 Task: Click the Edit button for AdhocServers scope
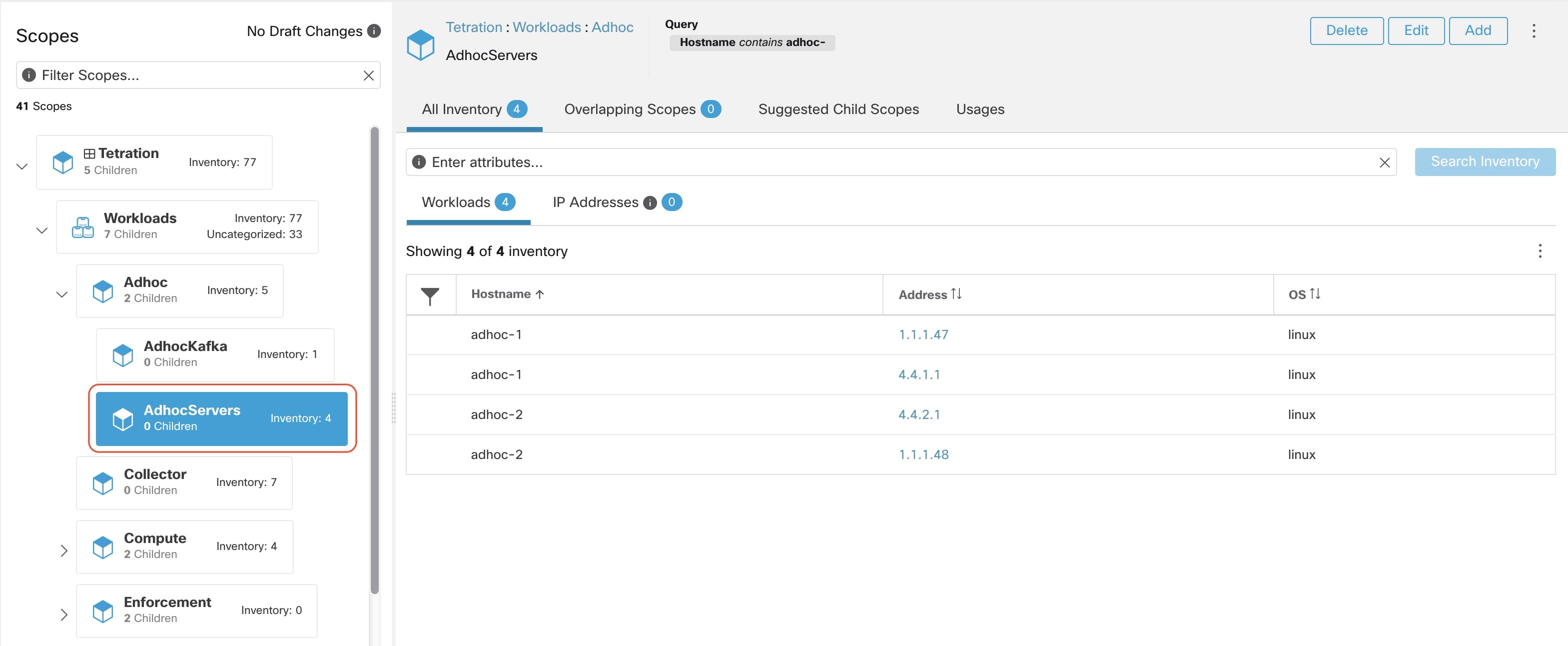click(1415, 31)
